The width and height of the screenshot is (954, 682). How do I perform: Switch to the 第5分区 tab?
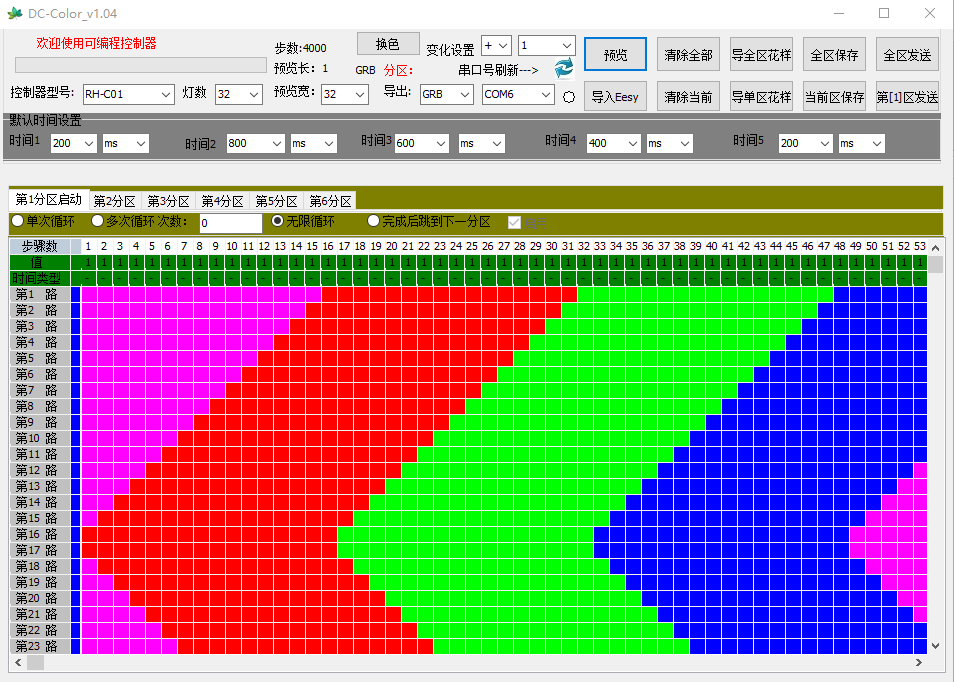coord(277,201)
